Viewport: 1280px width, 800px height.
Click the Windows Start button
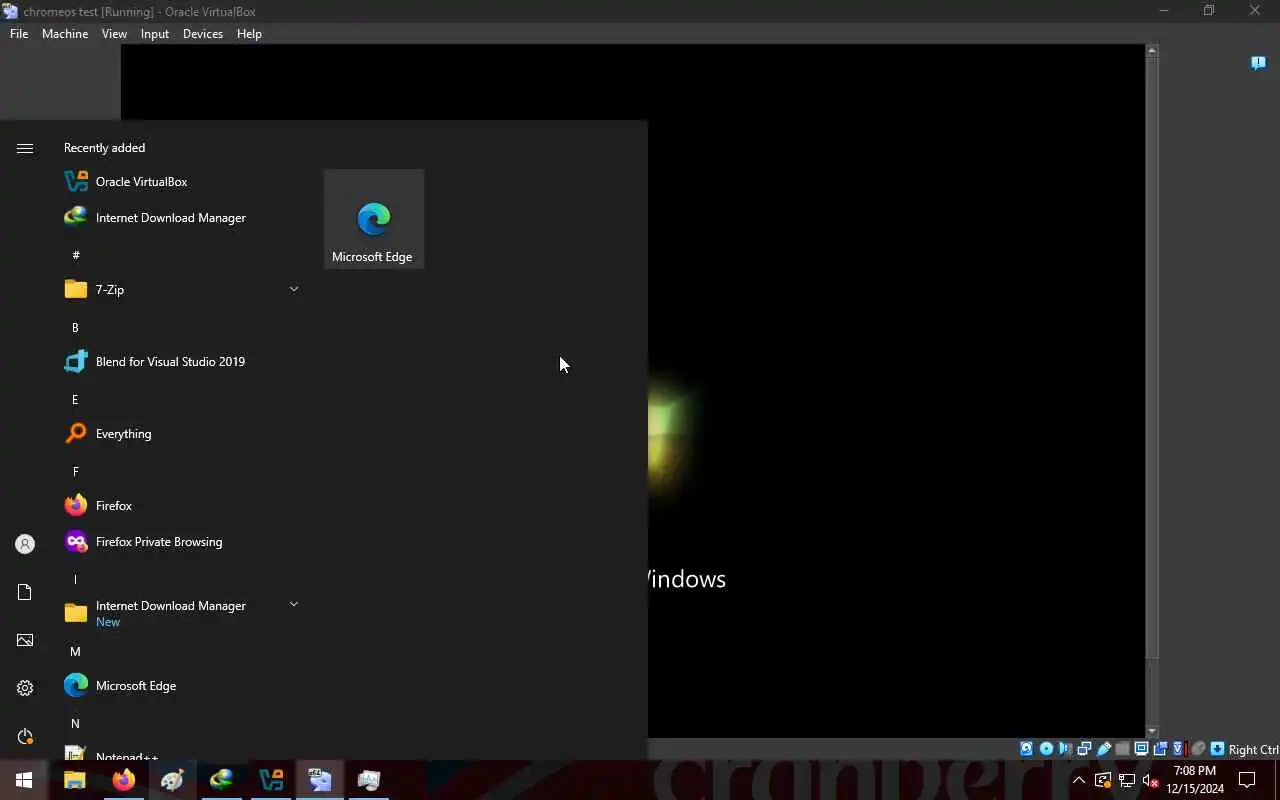(24, 780)
